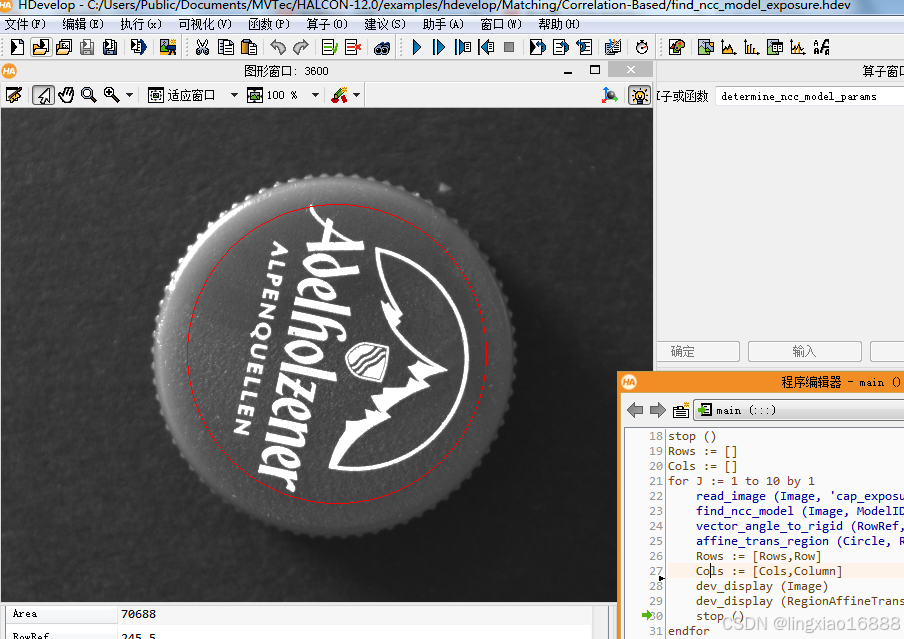This screenshot has height=639, width=904.
Task: Click the stopwatch profiler icon
Action: tap(642, 47)
